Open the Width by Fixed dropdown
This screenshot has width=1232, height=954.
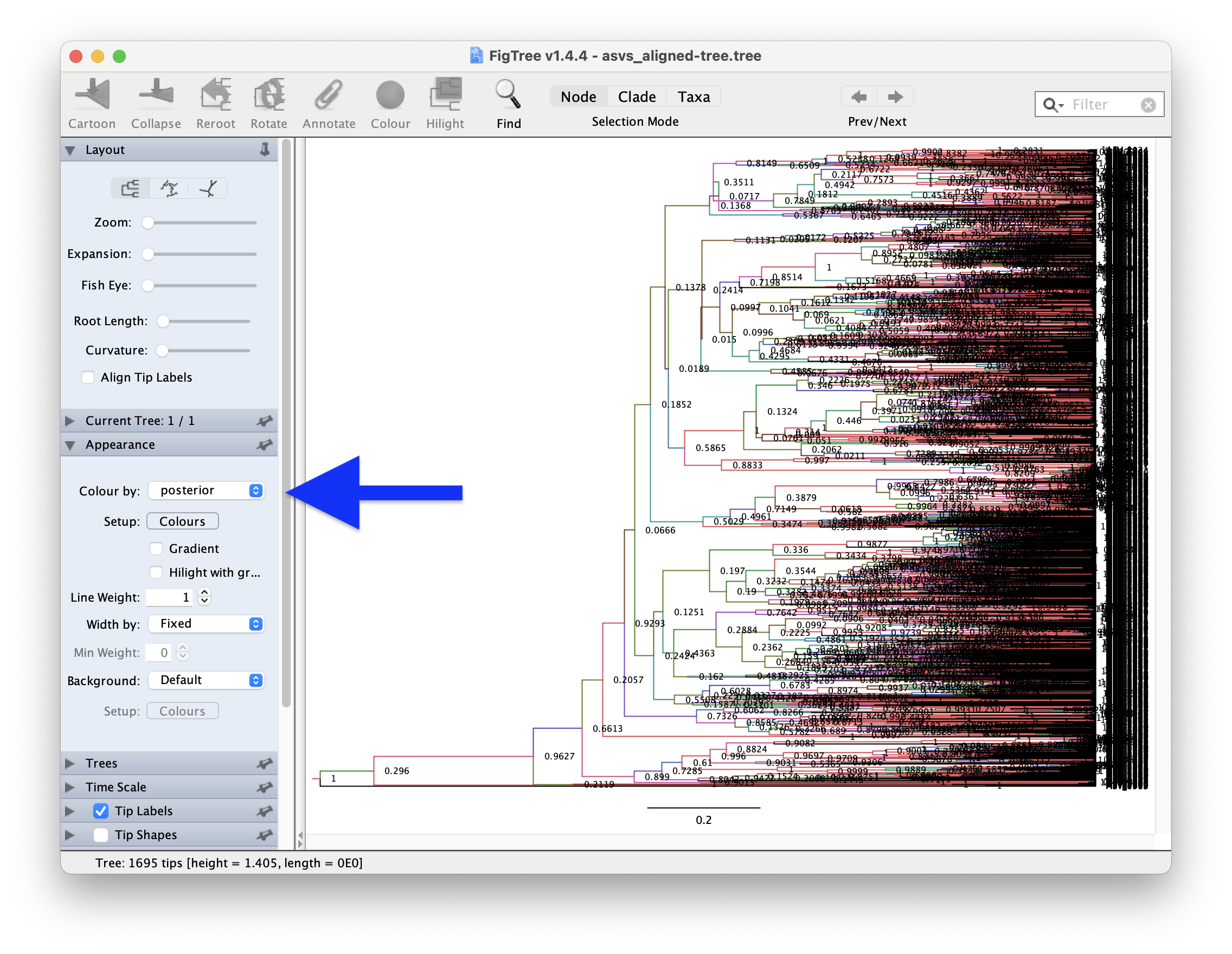(207, 623)
